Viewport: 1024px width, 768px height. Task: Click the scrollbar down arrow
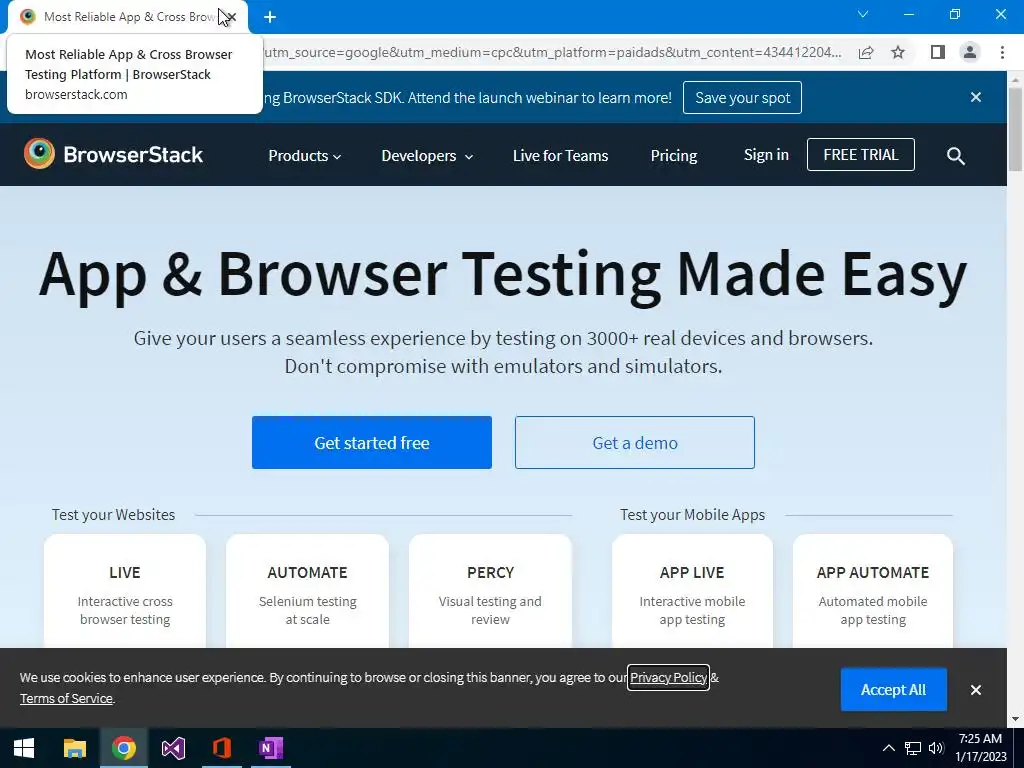click(x=1016, y=719)
